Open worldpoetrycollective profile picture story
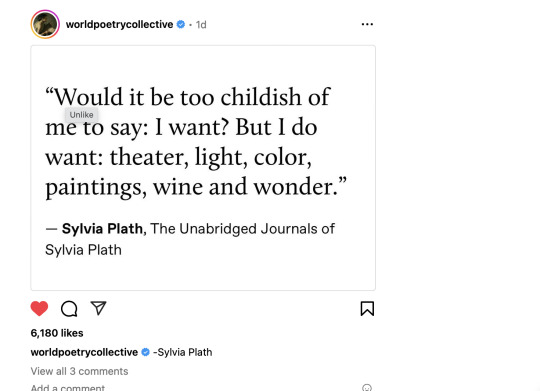Screen dimensions: 540x391 pos(45,24)
